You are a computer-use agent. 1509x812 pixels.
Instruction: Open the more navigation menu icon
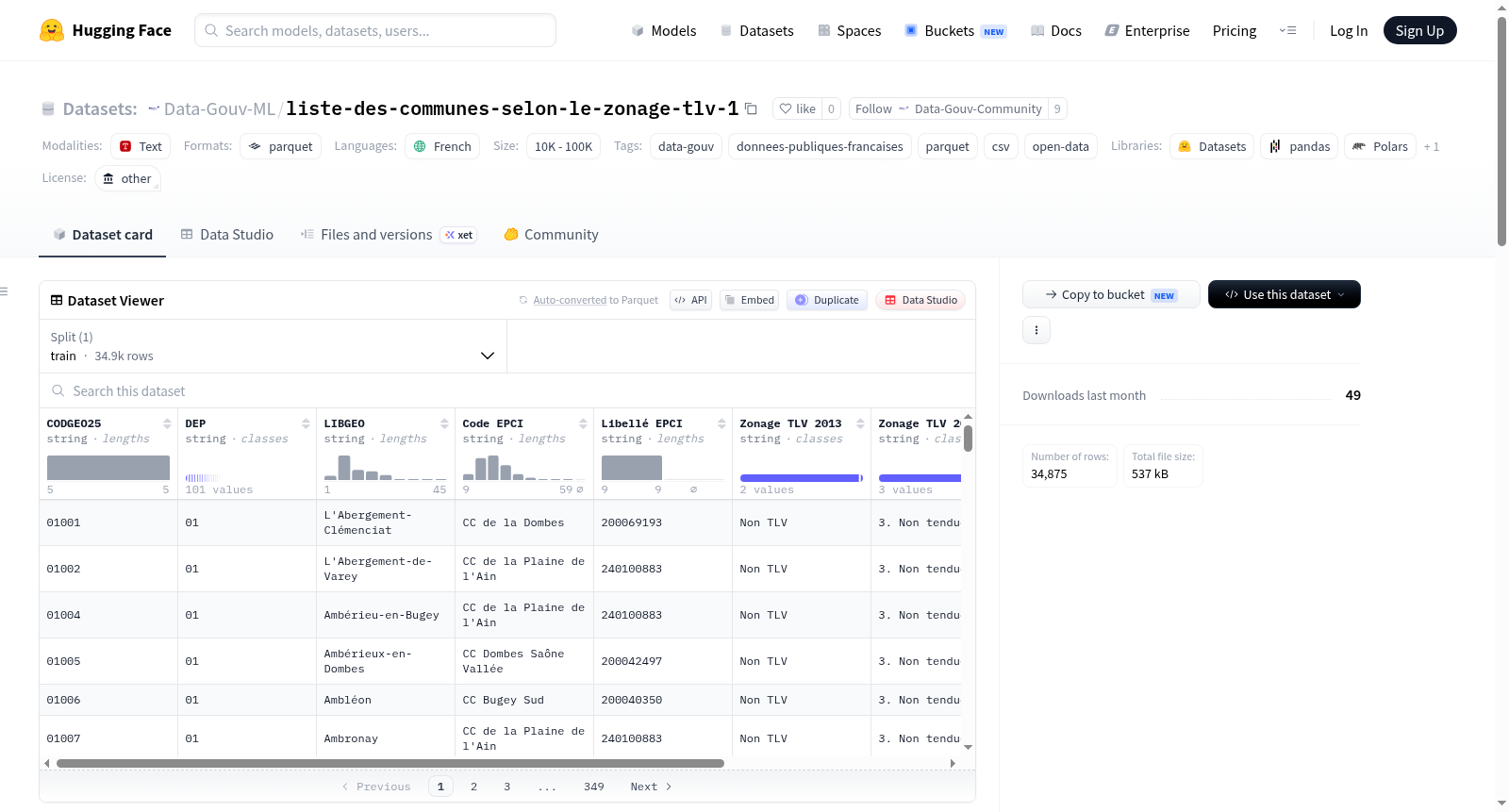click(1287, 30)
